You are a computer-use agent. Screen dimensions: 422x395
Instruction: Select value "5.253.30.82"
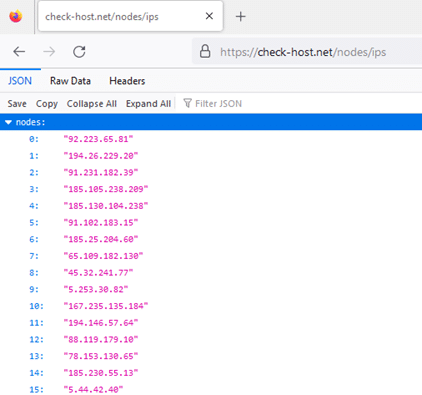point(96,289)
